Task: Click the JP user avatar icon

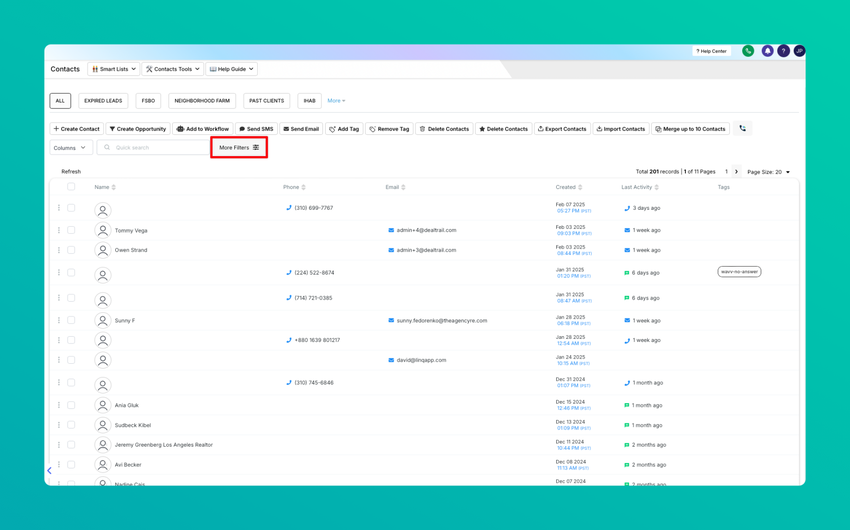Action: 799,51
